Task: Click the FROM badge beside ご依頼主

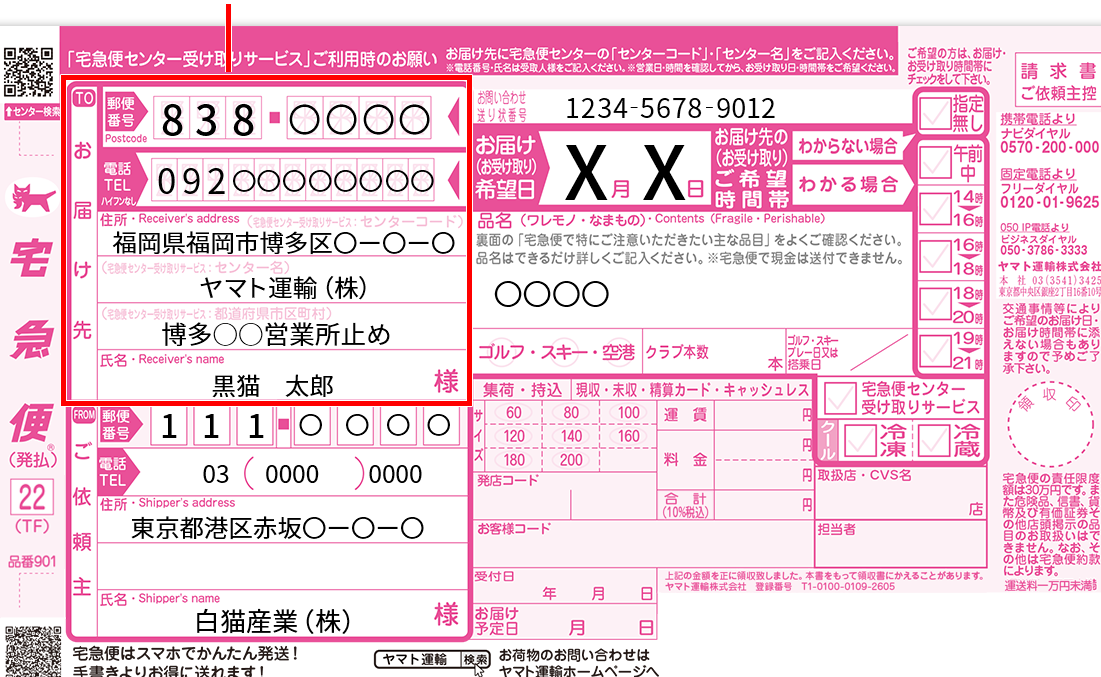Action: click(84, 415)
